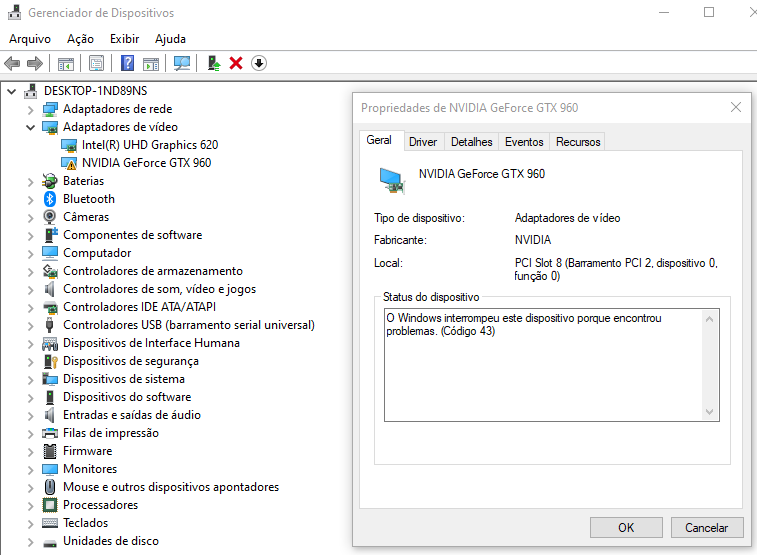Click the Processadores chip icon
Screen dimensions: 757x555
[x=50, y=505]
